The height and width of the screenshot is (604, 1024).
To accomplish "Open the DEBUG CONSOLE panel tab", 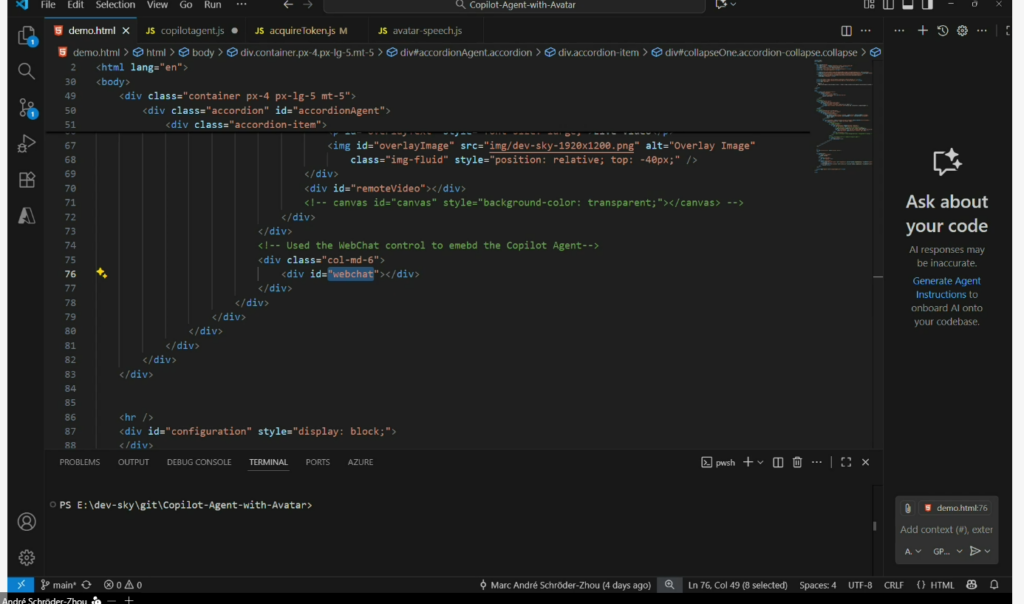I will coord(199,462).
